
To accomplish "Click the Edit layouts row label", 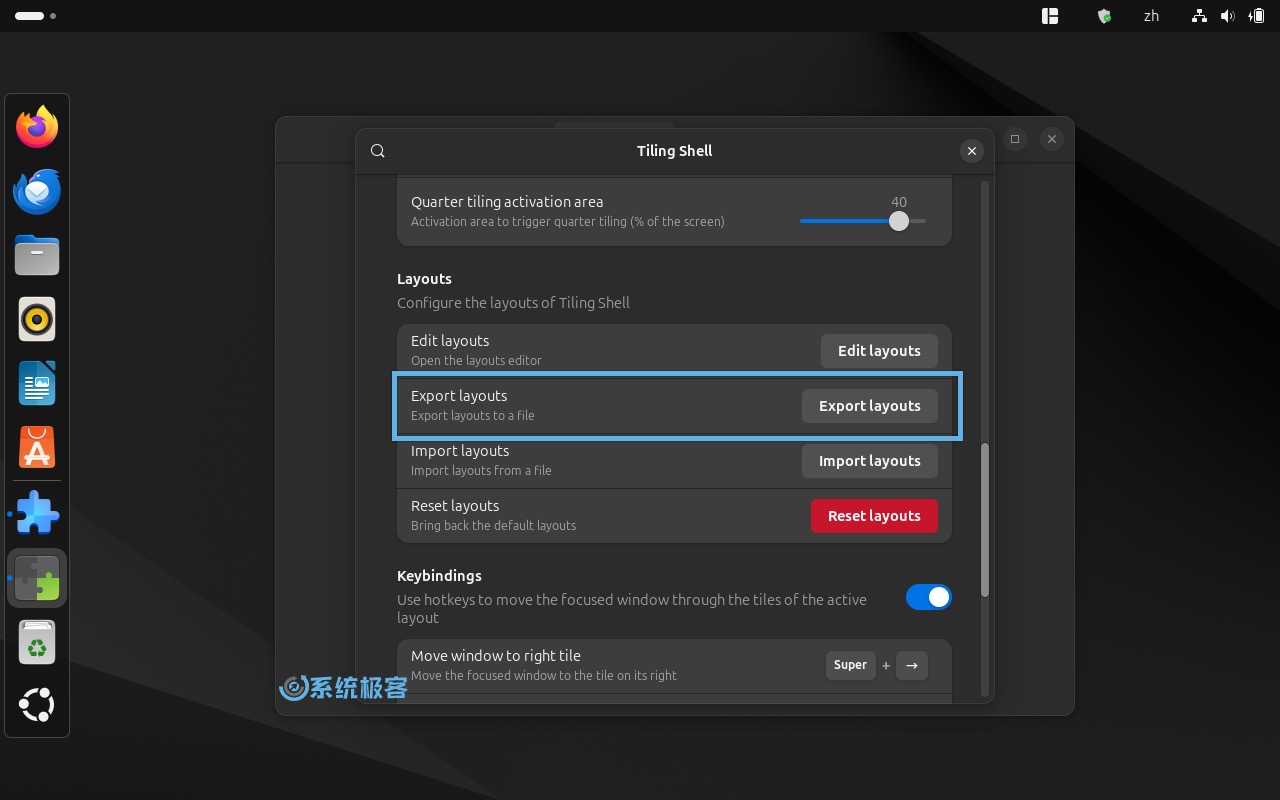I will point(450,341).
